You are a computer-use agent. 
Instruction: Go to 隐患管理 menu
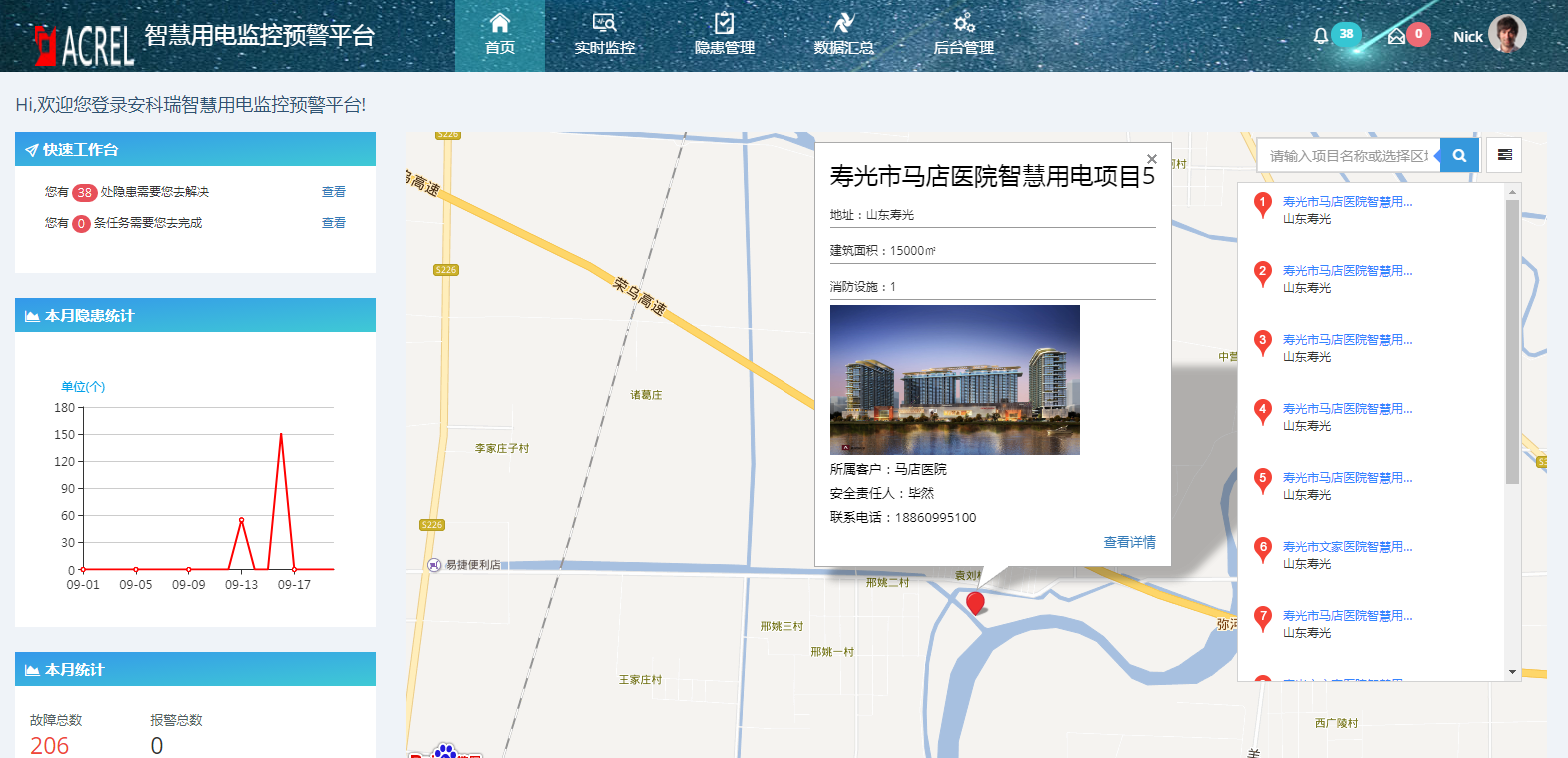tap(724, 35)
